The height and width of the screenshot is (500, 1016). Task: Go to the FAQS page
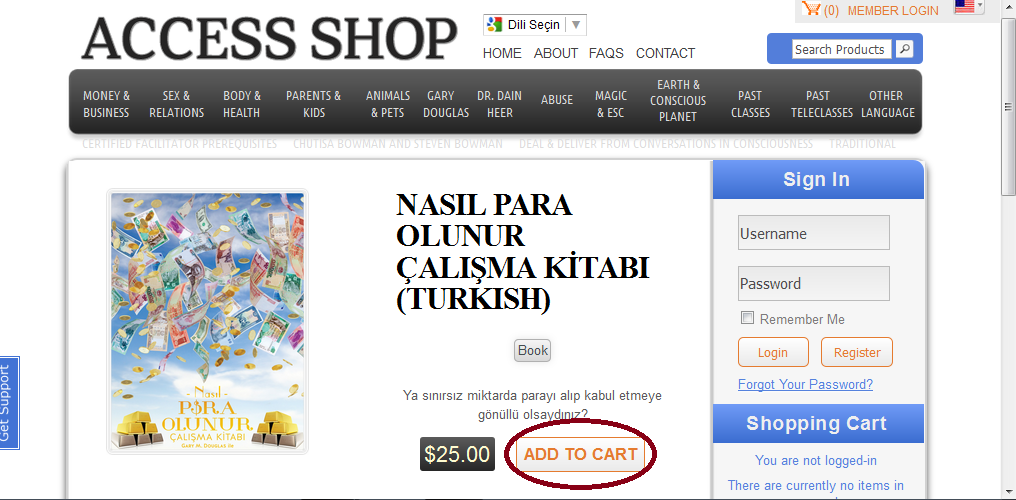pos(606,53)
